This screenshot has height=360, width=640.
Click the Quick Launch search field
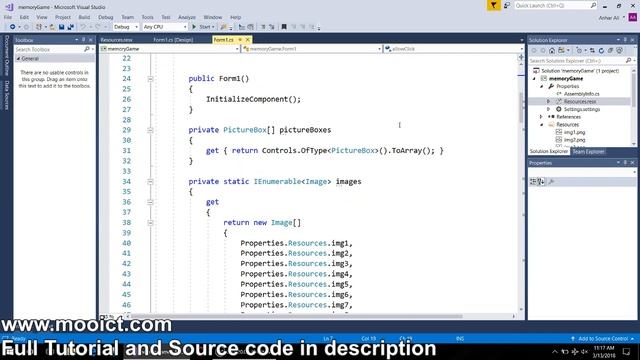555,5
